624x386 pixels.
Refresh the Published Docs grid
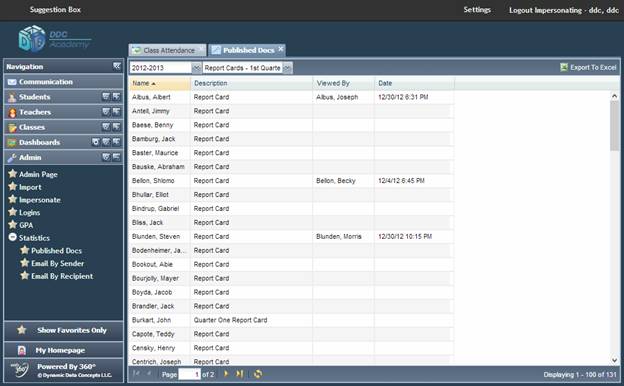pos(258,374)
